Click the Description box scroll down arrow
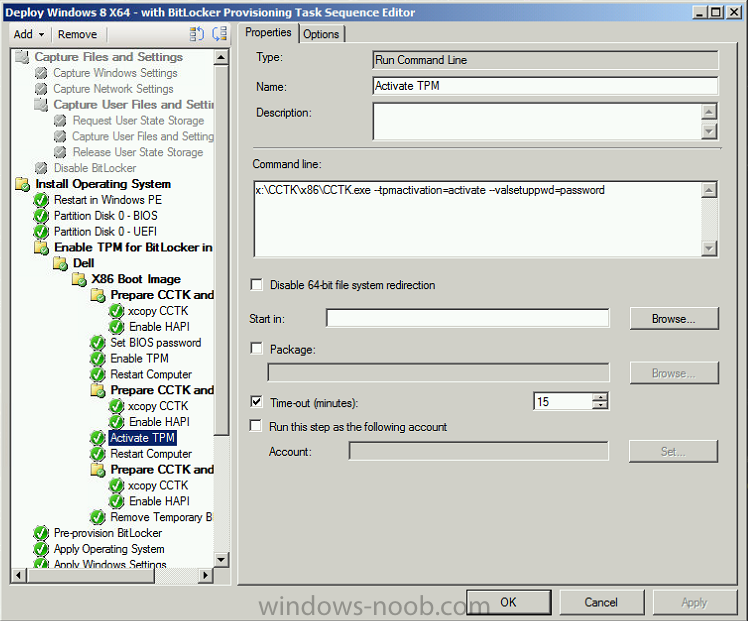 click(709, 131)
